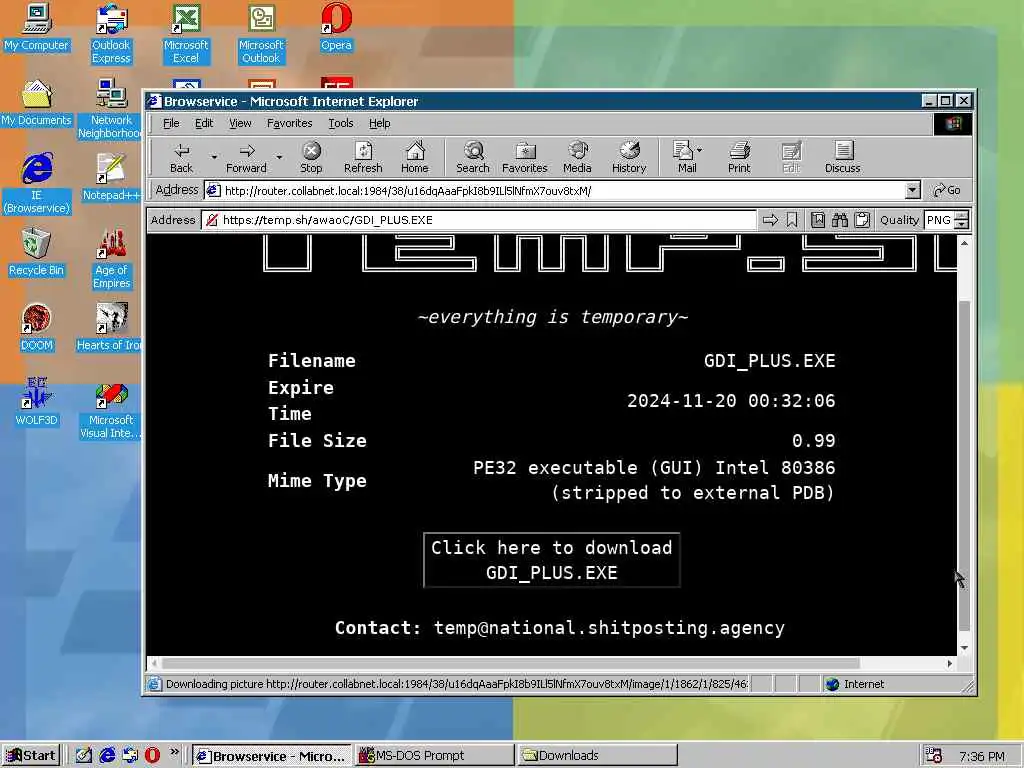Open Network Neighborhood desktop icon

(110, 109)
